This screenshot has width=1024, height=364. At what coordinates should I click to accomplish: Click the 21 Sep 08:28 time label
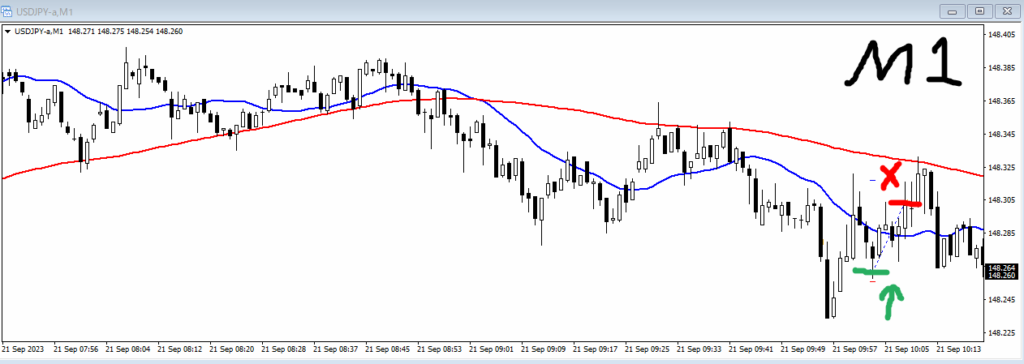click(x=283, y=349)
